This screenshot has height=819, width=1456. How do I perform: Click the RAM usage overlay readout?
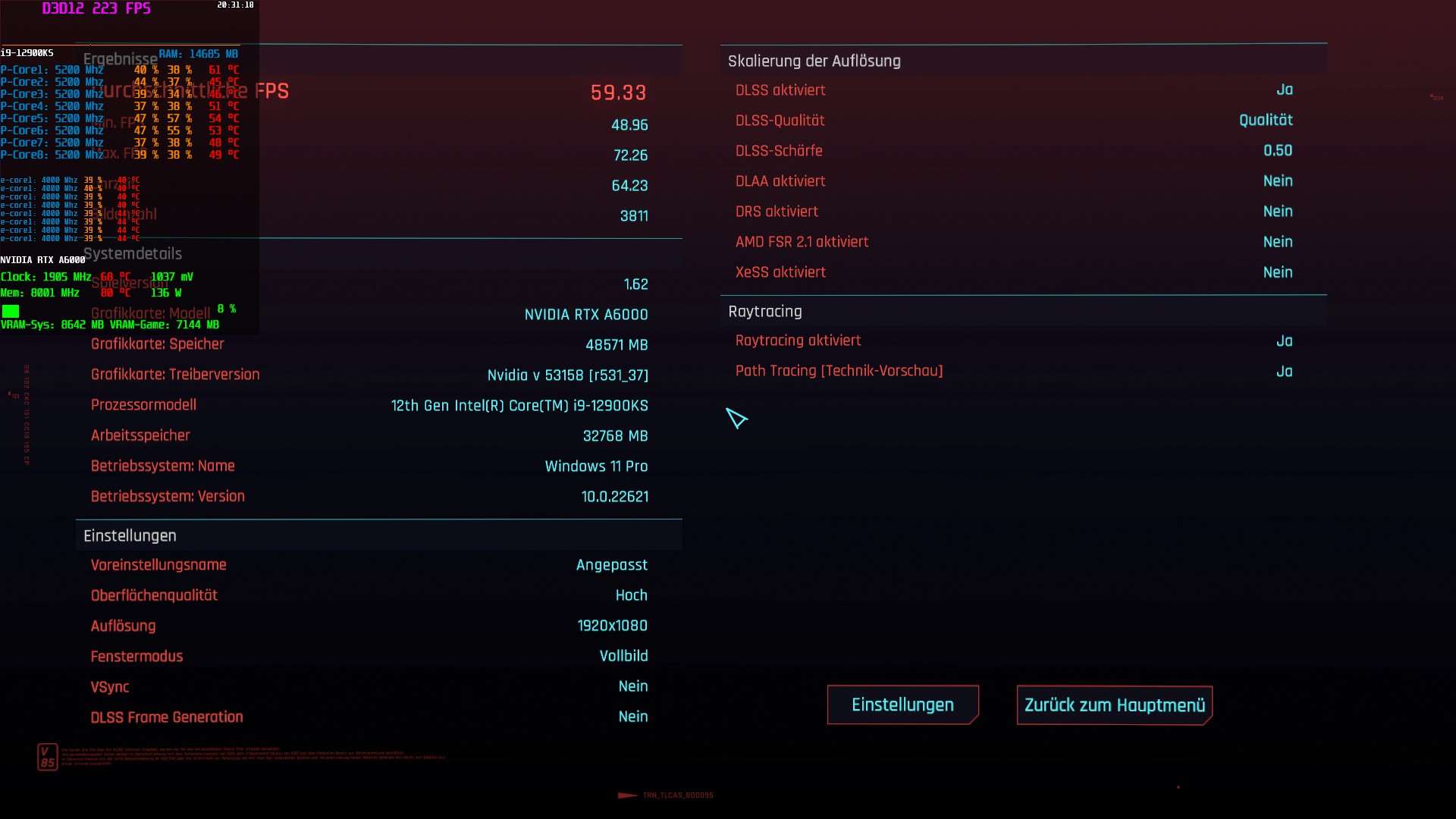pos(198,54)
